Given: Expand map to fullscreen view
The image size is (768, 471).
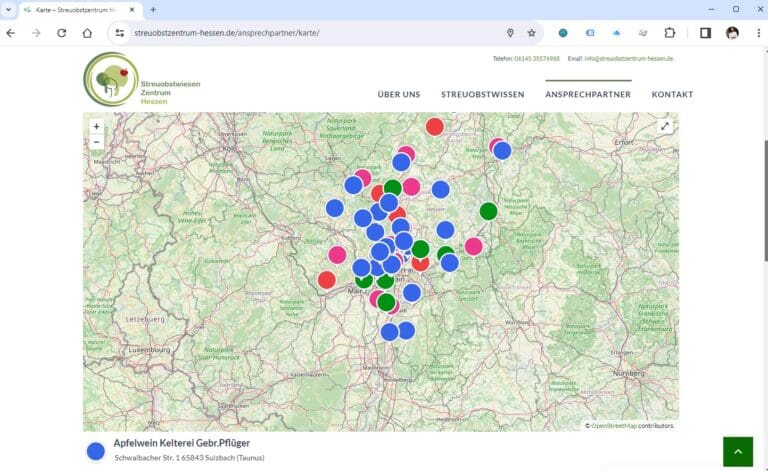Looking at the screenshot, I should pyautogui.click(x=665, y=126).
